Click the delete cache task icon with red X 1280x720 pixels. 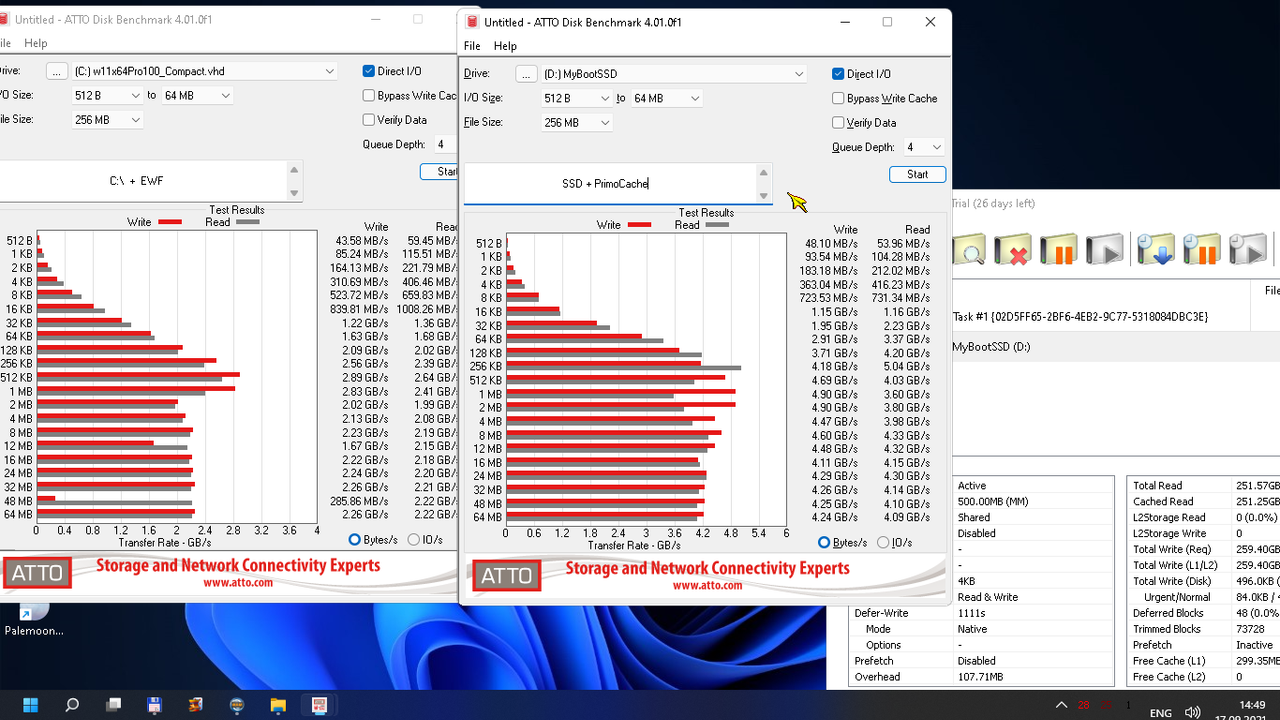coord(1012,248)
